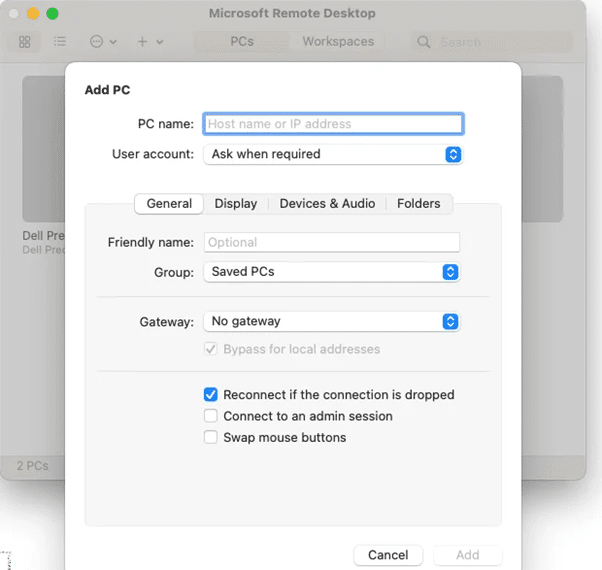Click the search magnifier icon
This screenshot has width=602, height=570.
tap(423, 41)
